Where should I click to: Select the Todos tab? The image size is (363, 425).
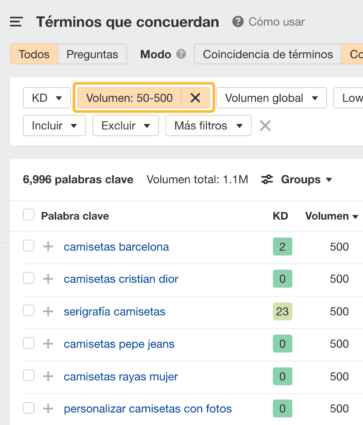34,54
